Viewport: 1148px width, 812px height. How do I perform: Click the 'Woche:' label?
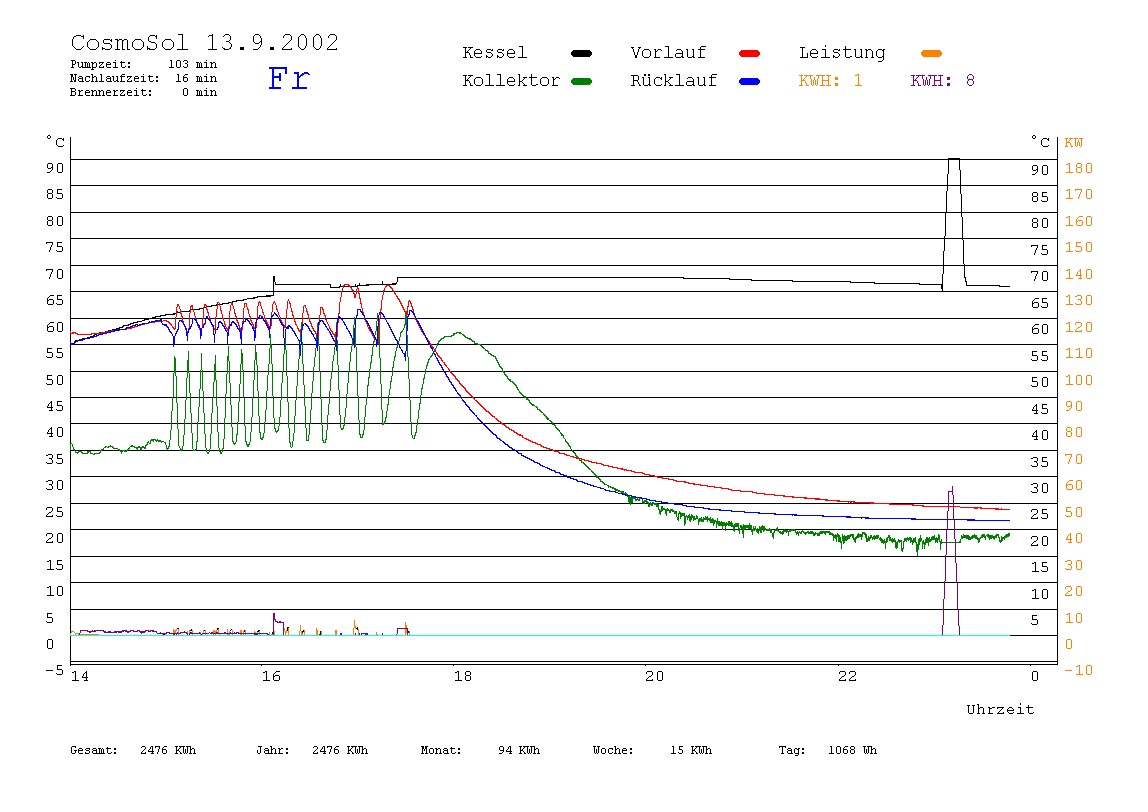click(x=613, y=750)
